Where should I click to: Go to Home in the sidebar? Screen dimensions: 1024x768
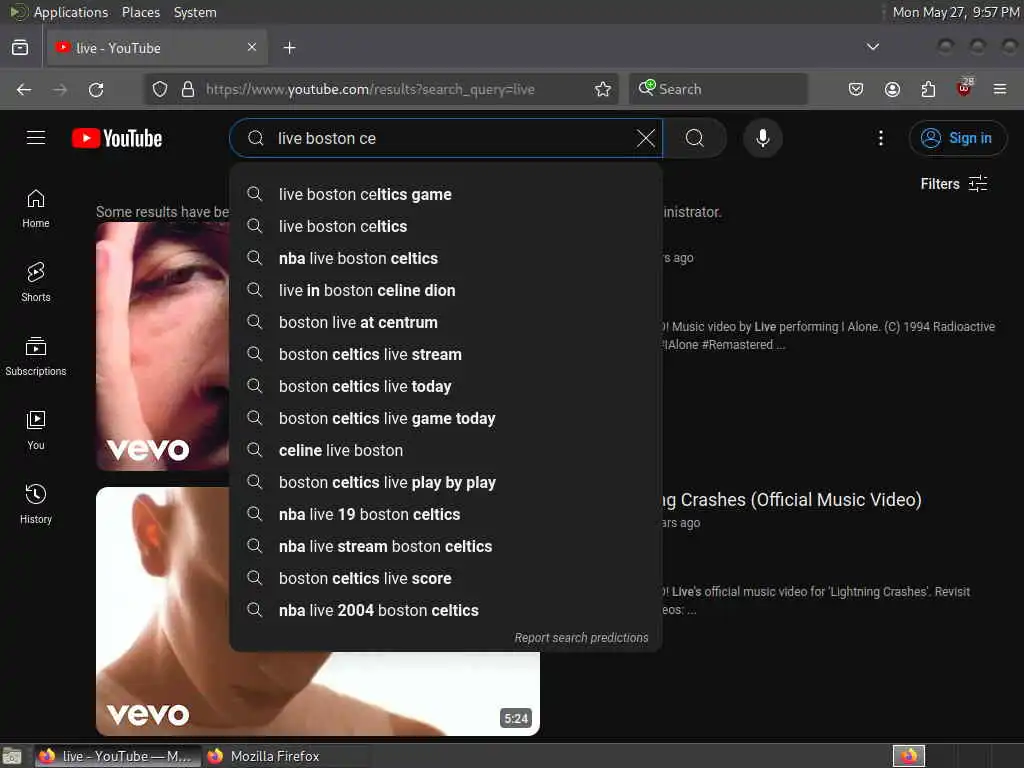pos(36,209)
